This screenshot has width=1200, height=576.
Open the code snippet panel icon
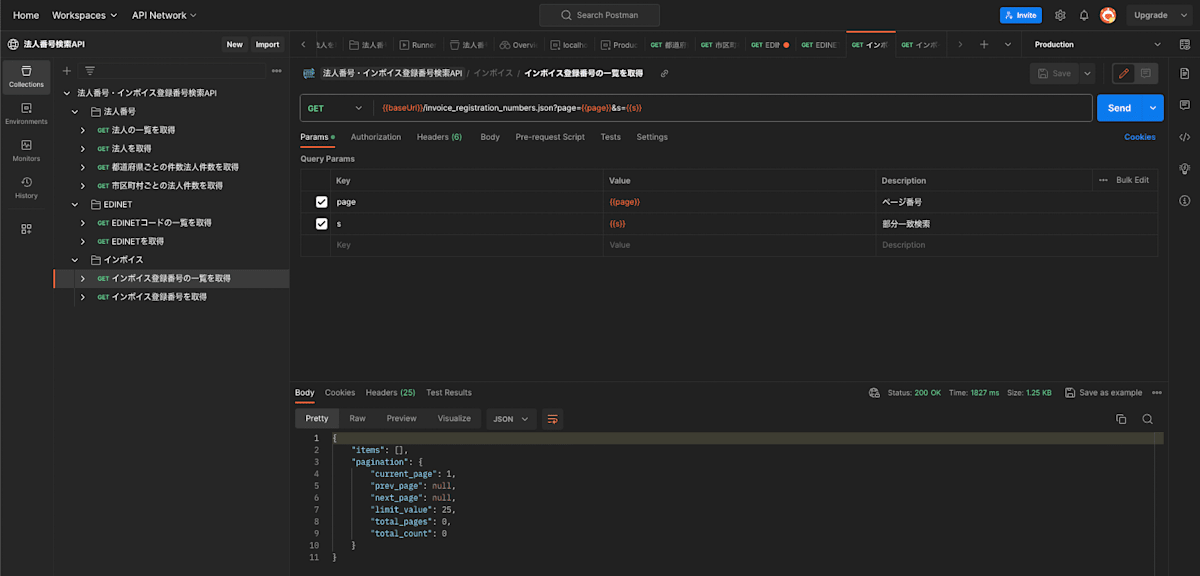point(1184,137)
